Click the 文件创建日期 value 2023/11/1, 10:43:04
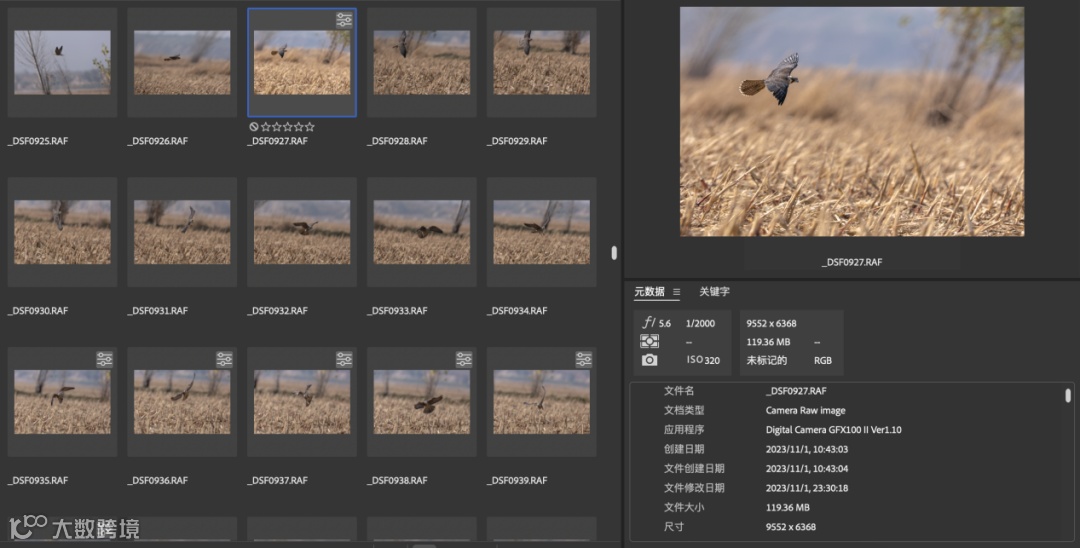 pos(807,468)
